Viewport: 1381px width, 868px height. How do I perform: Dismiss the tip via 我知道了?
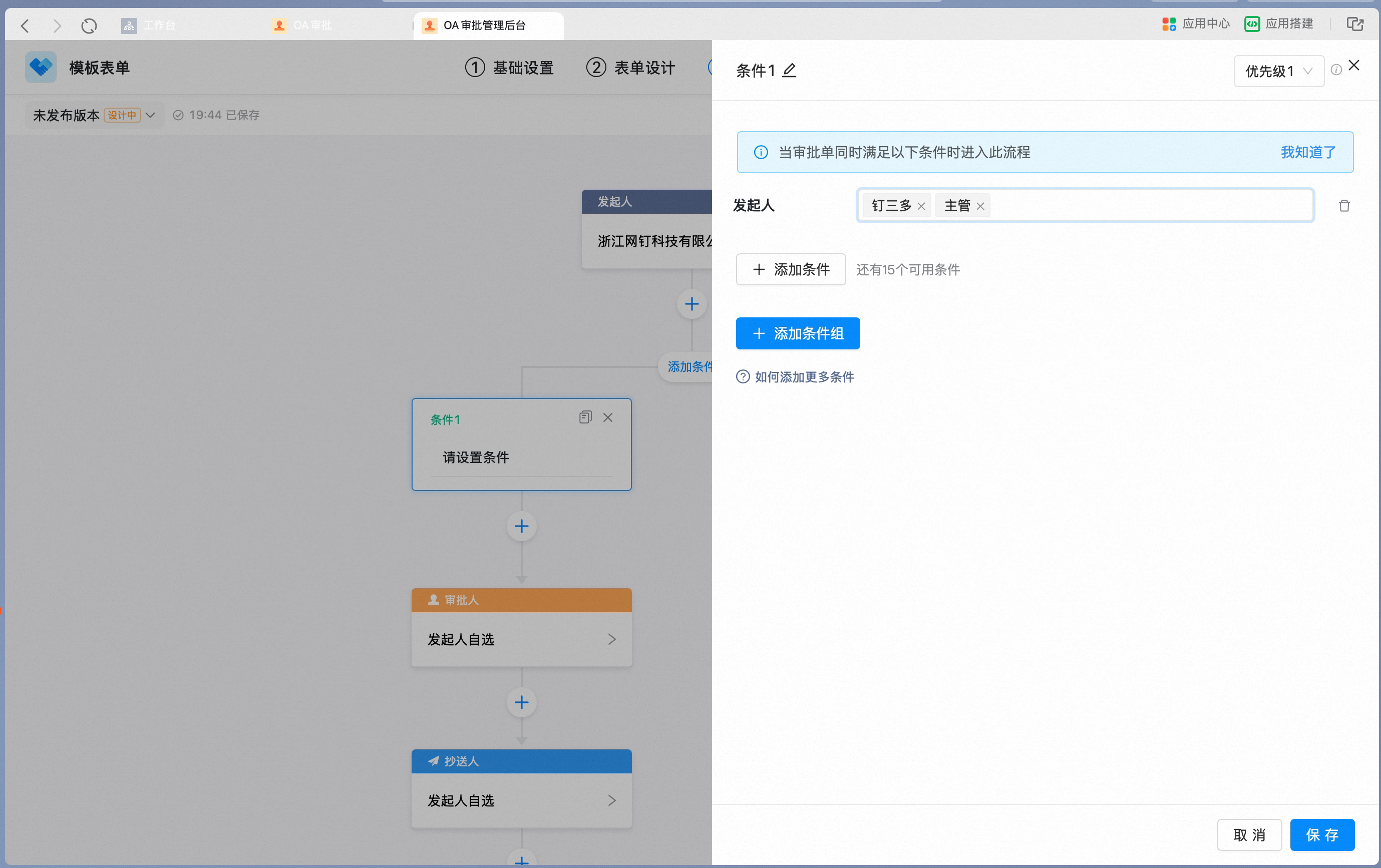[x=1308, y=152]
